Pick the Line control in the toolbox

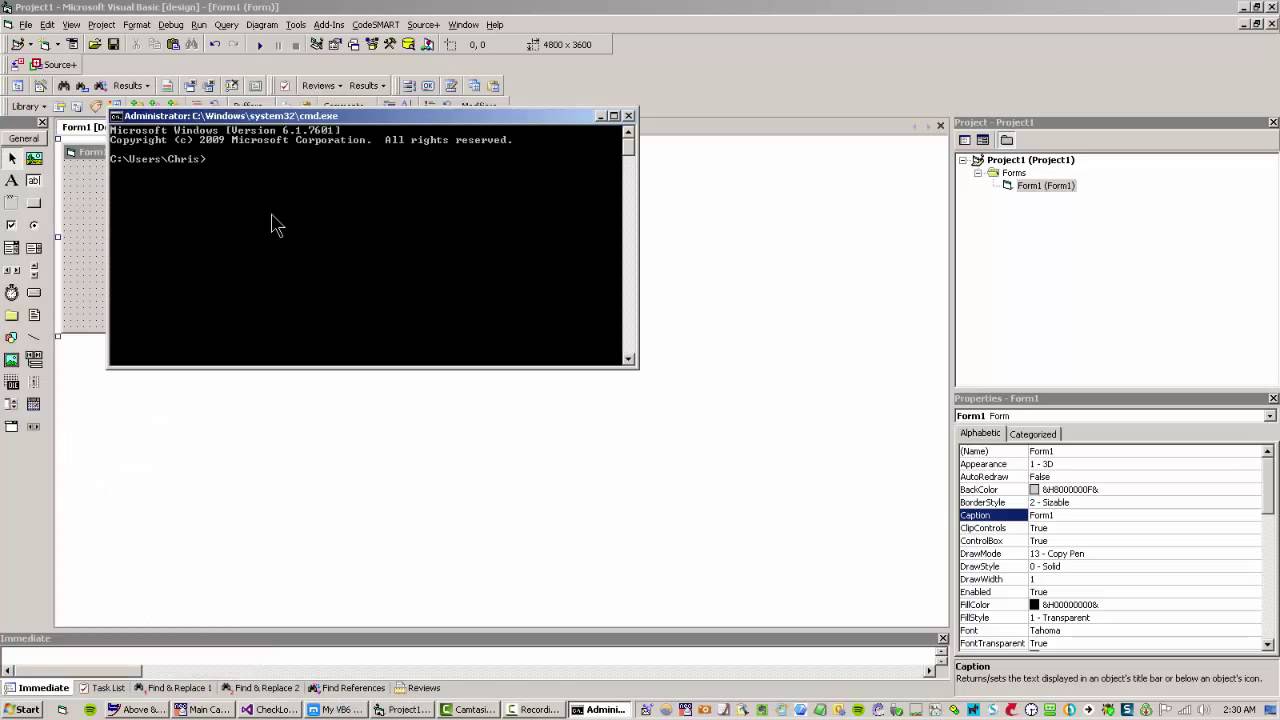34,338
